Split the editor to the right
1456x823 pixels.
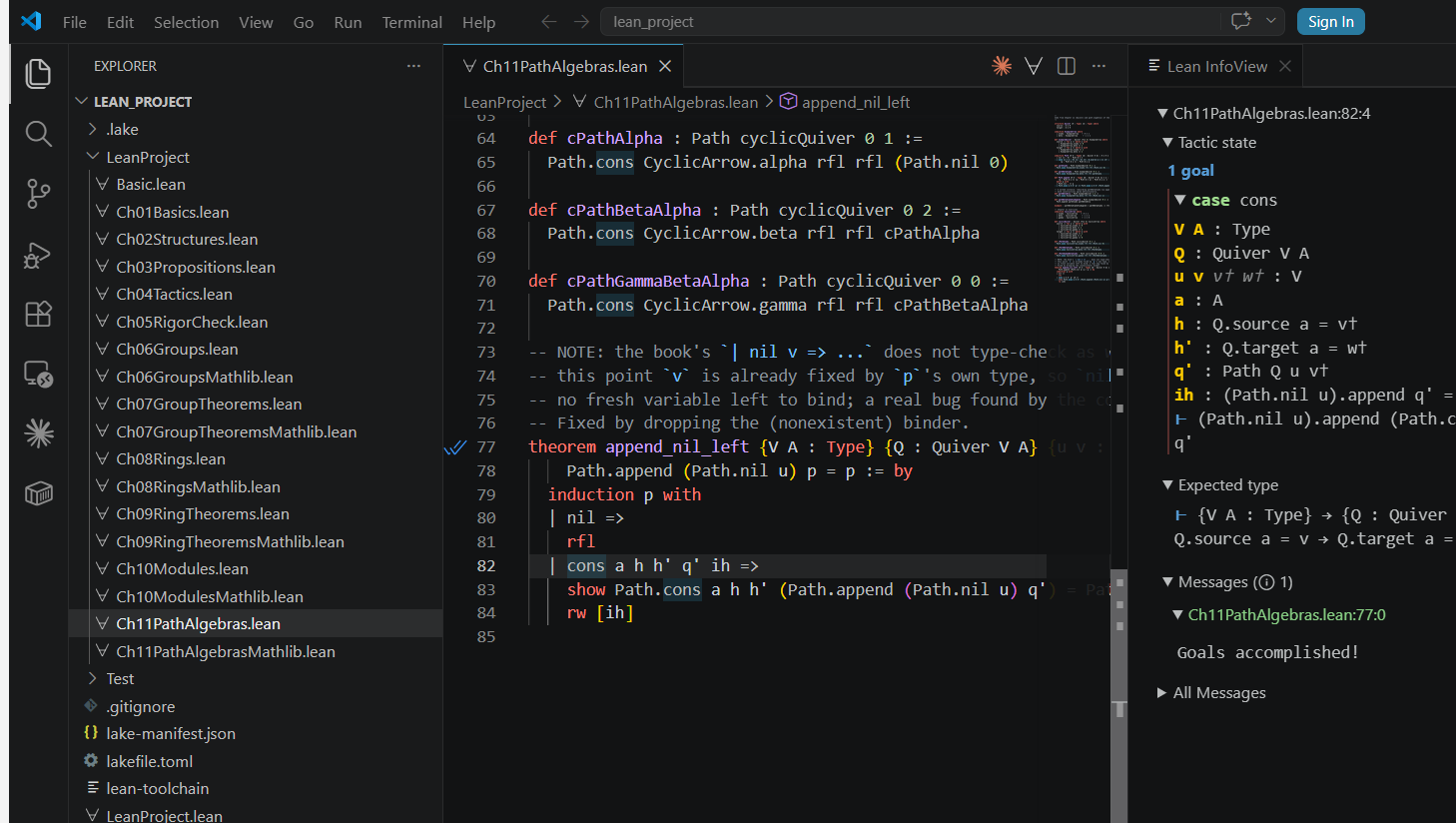1067,66
